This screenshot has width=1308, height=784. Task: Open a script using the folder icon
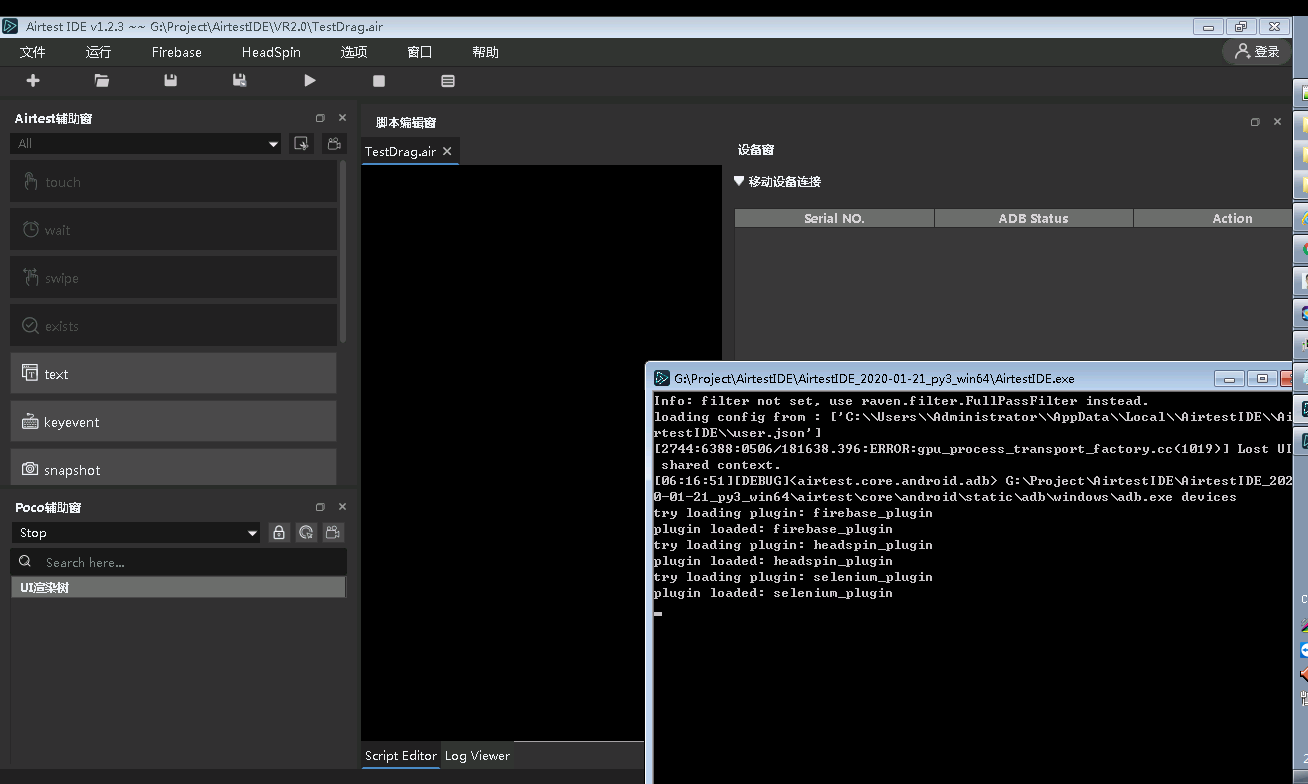(102, 81)
